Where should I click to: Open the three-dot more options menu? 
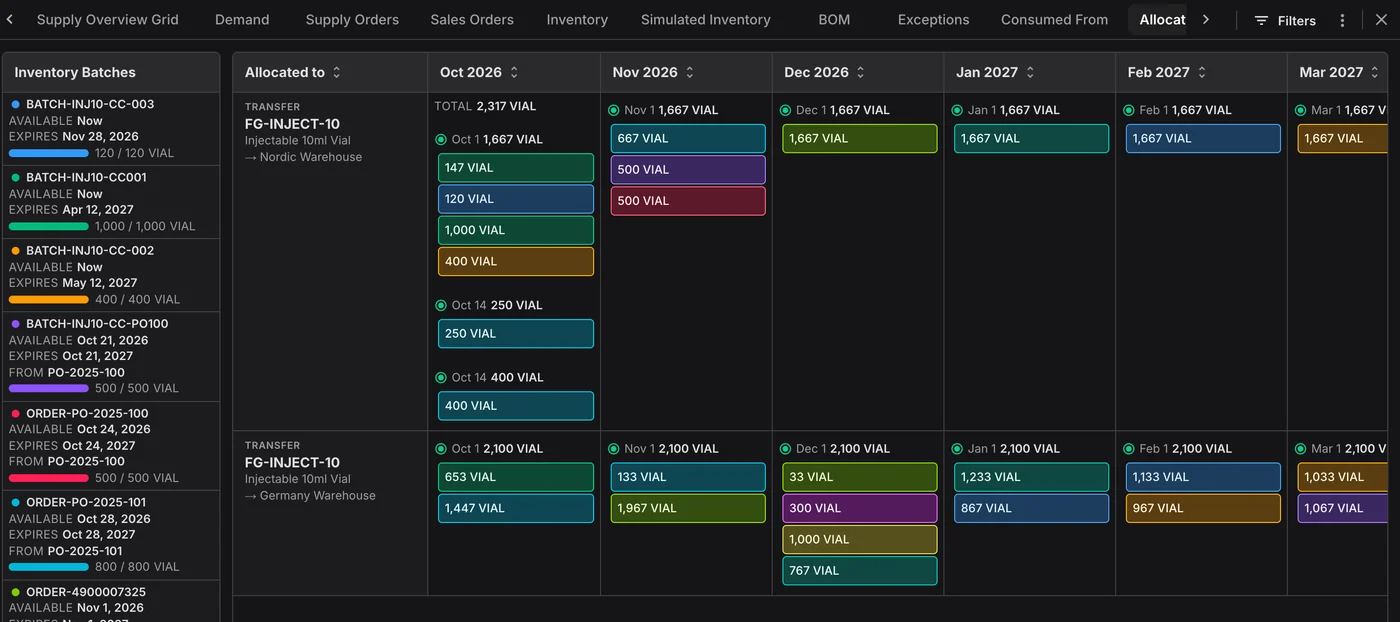(x=1342, y=20)
